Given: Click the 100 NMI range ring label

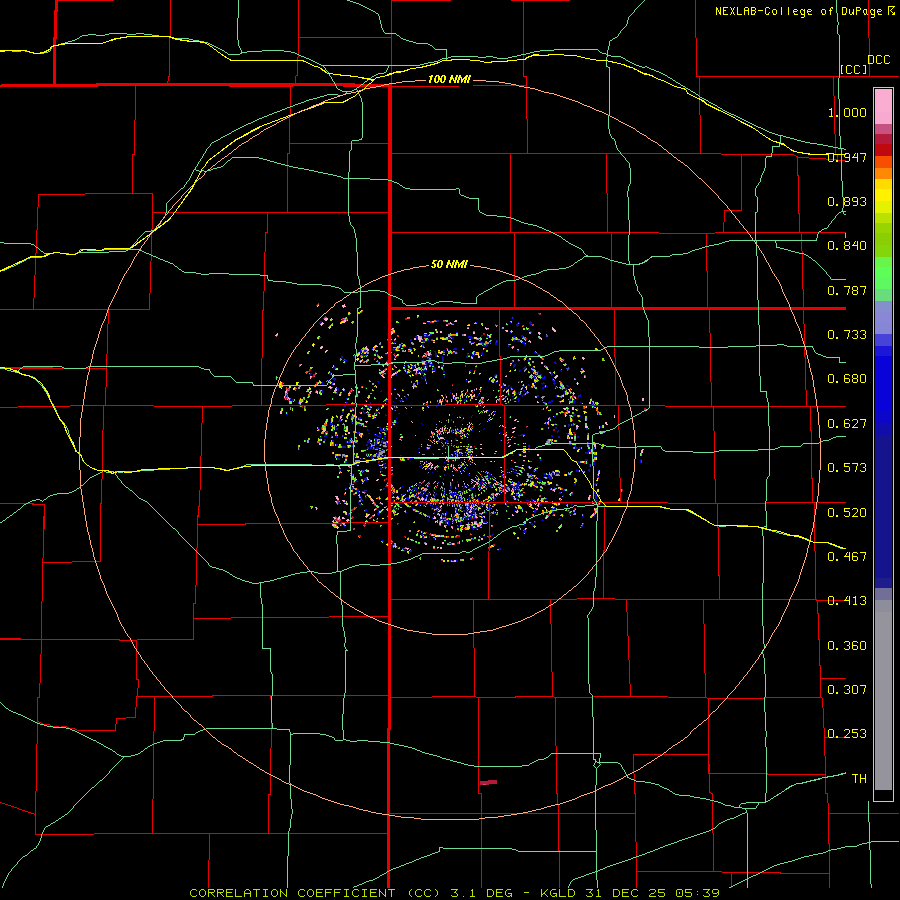Looking at the screenshot, I should click(x=449, y=79).
